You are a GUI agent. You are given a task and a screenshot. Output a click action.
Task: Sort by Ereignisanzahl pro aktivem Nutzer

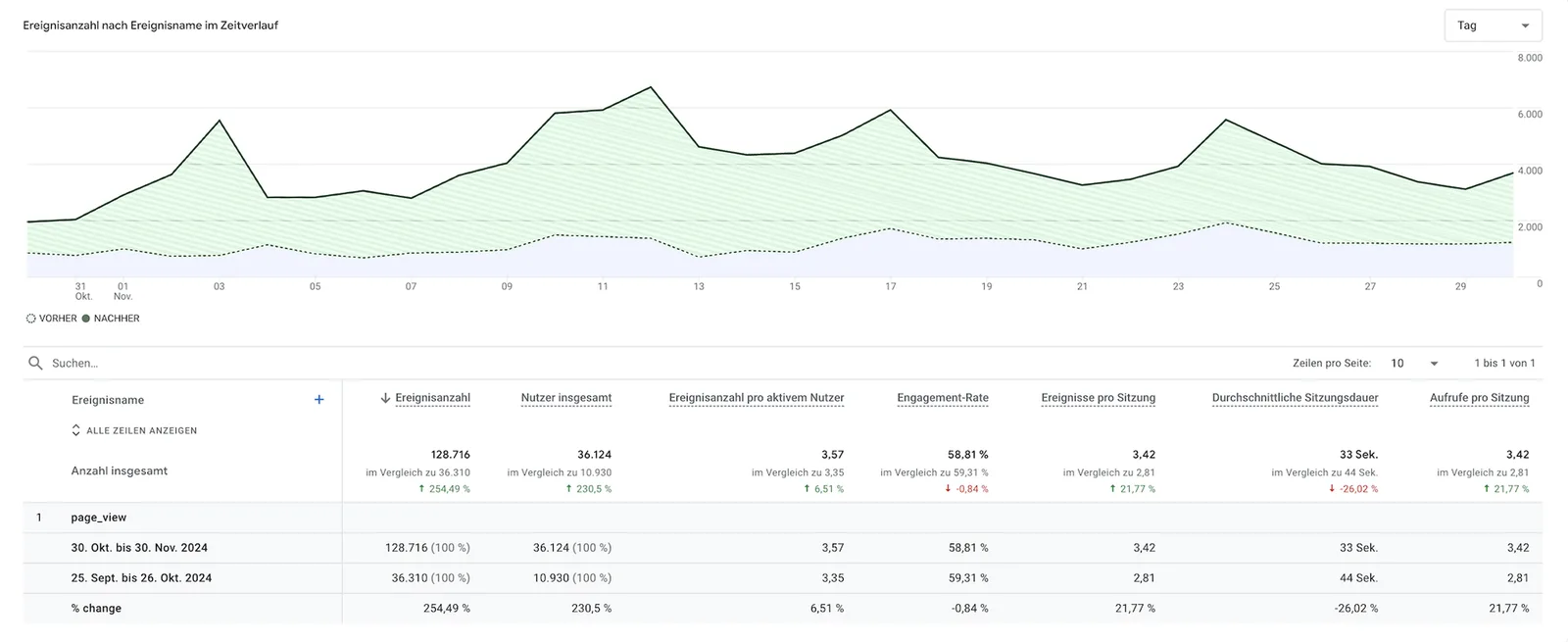coord(757,398)
